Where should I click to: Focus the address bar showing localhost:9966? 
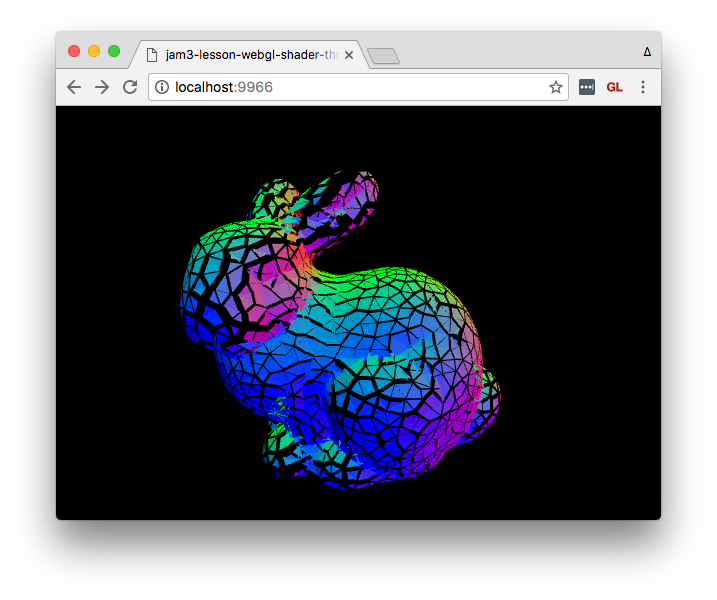click(x=358, y=87)
